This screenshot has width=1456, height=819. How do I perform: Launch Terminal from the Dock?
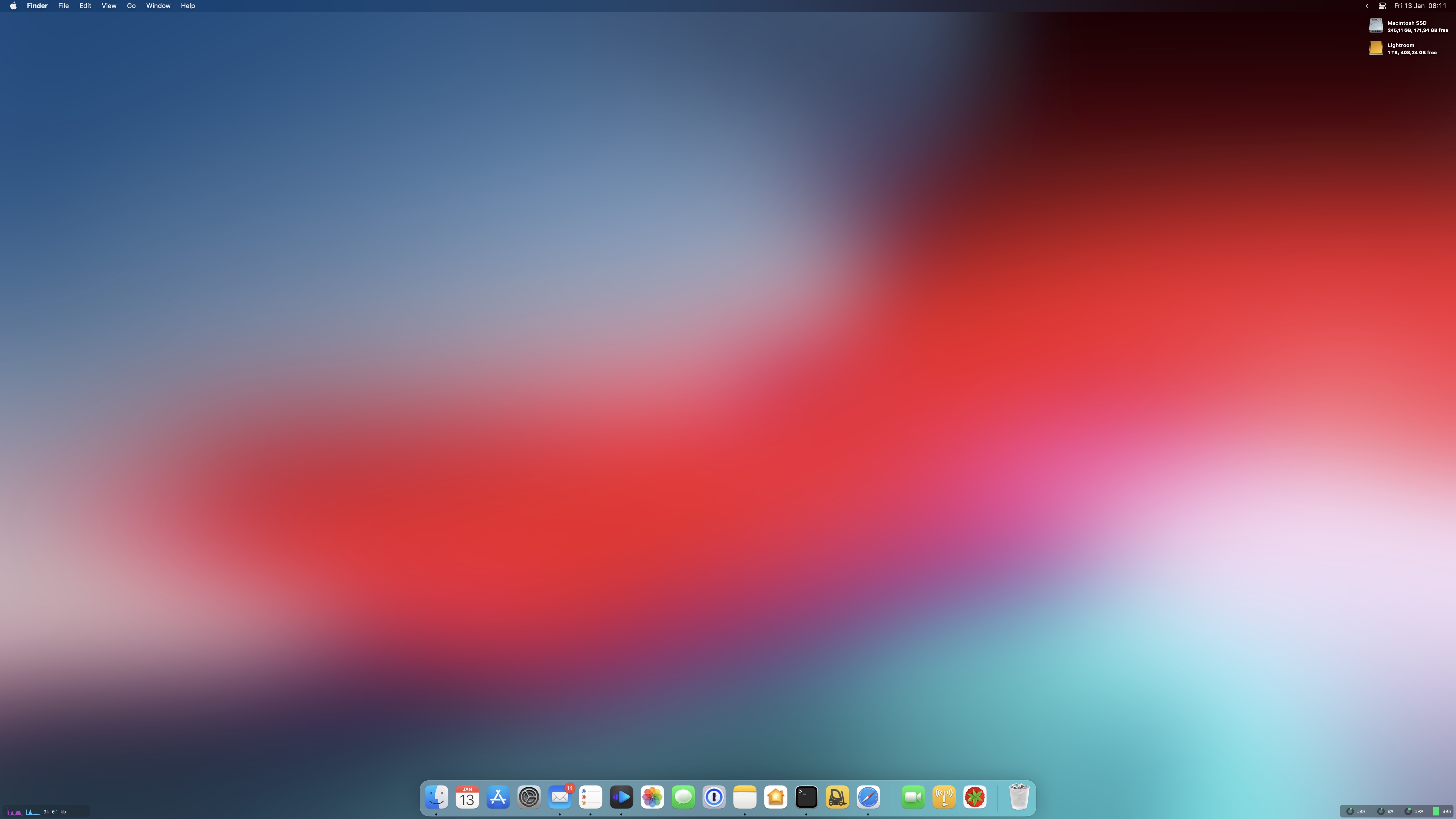point(806,797)
